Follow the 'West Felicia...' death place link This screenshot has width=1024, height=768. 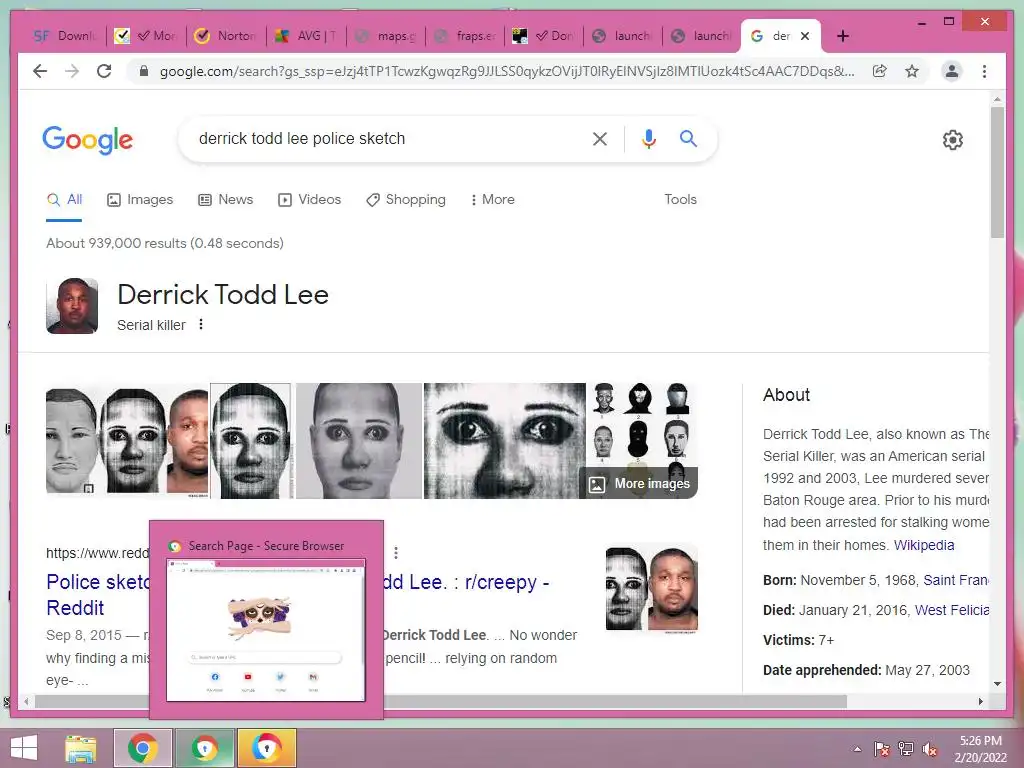pos(952,611)
